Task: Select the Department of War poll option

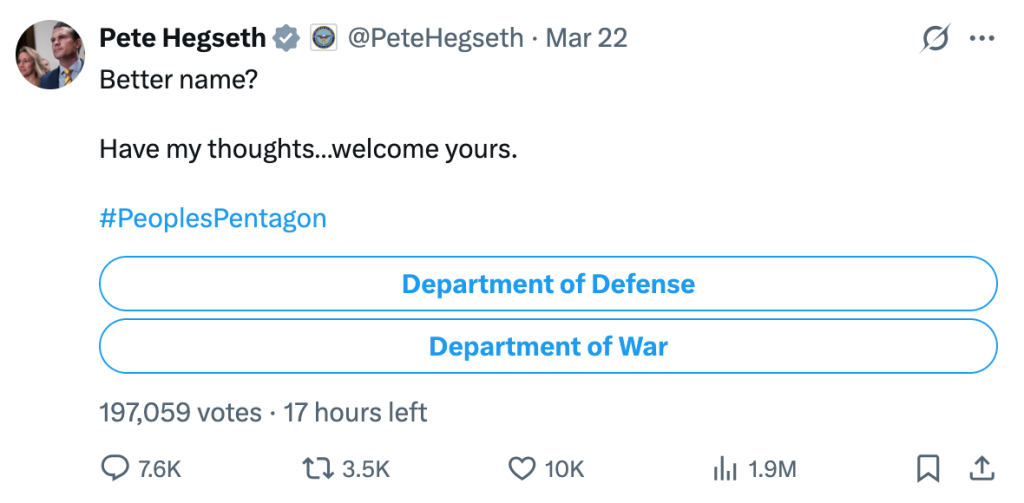Action: click(x=548, y=347)
